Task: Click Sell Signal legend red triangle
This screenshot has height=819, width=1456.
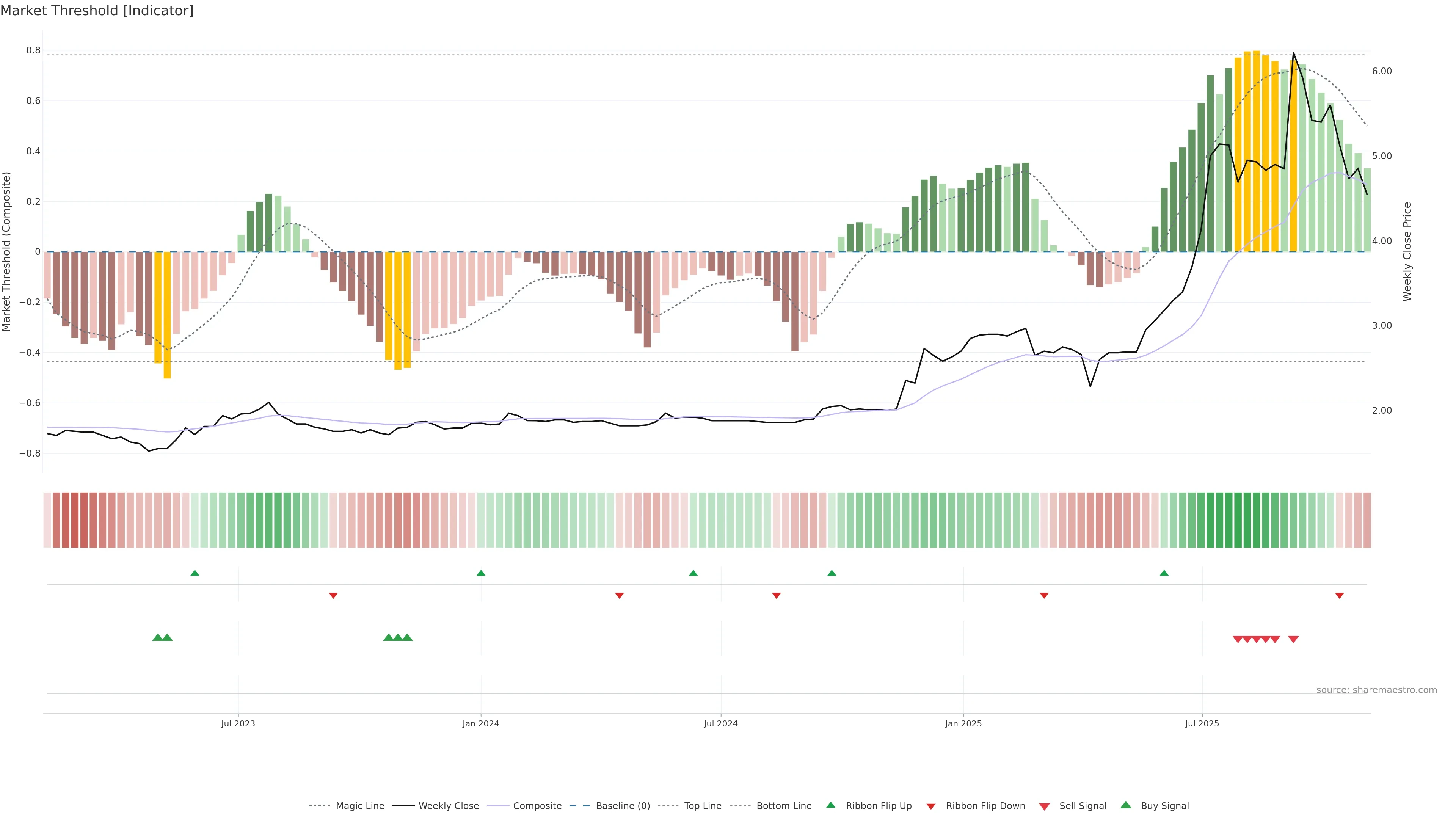Action: 1045,806
